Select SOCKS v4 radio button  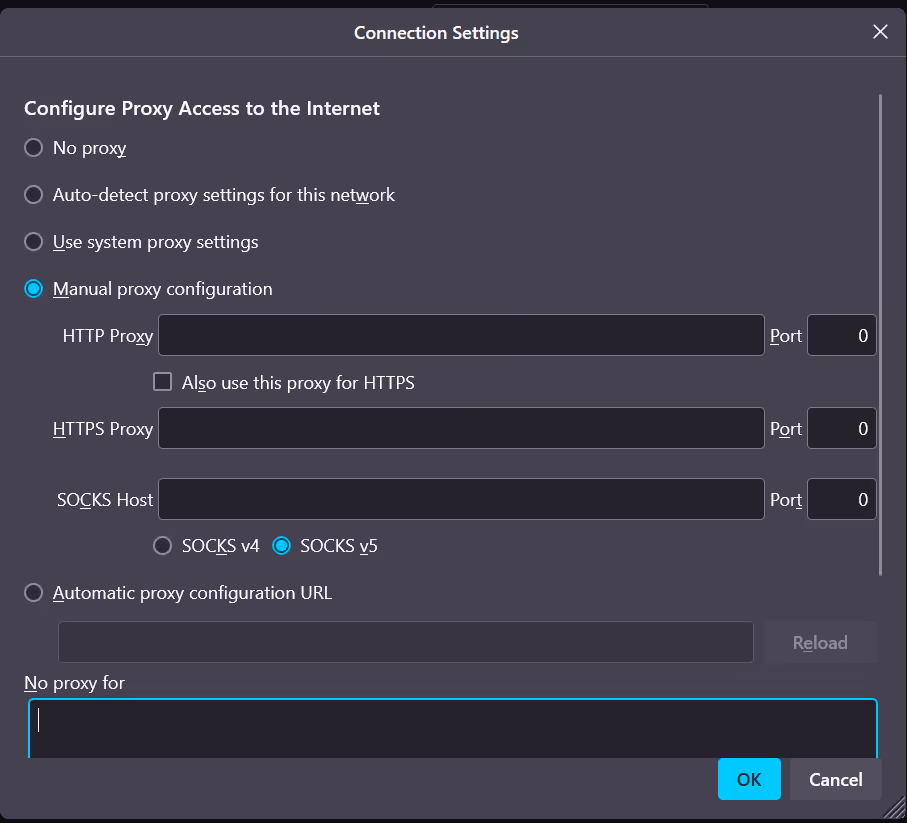pyautogui.click(x=163, y=546)
